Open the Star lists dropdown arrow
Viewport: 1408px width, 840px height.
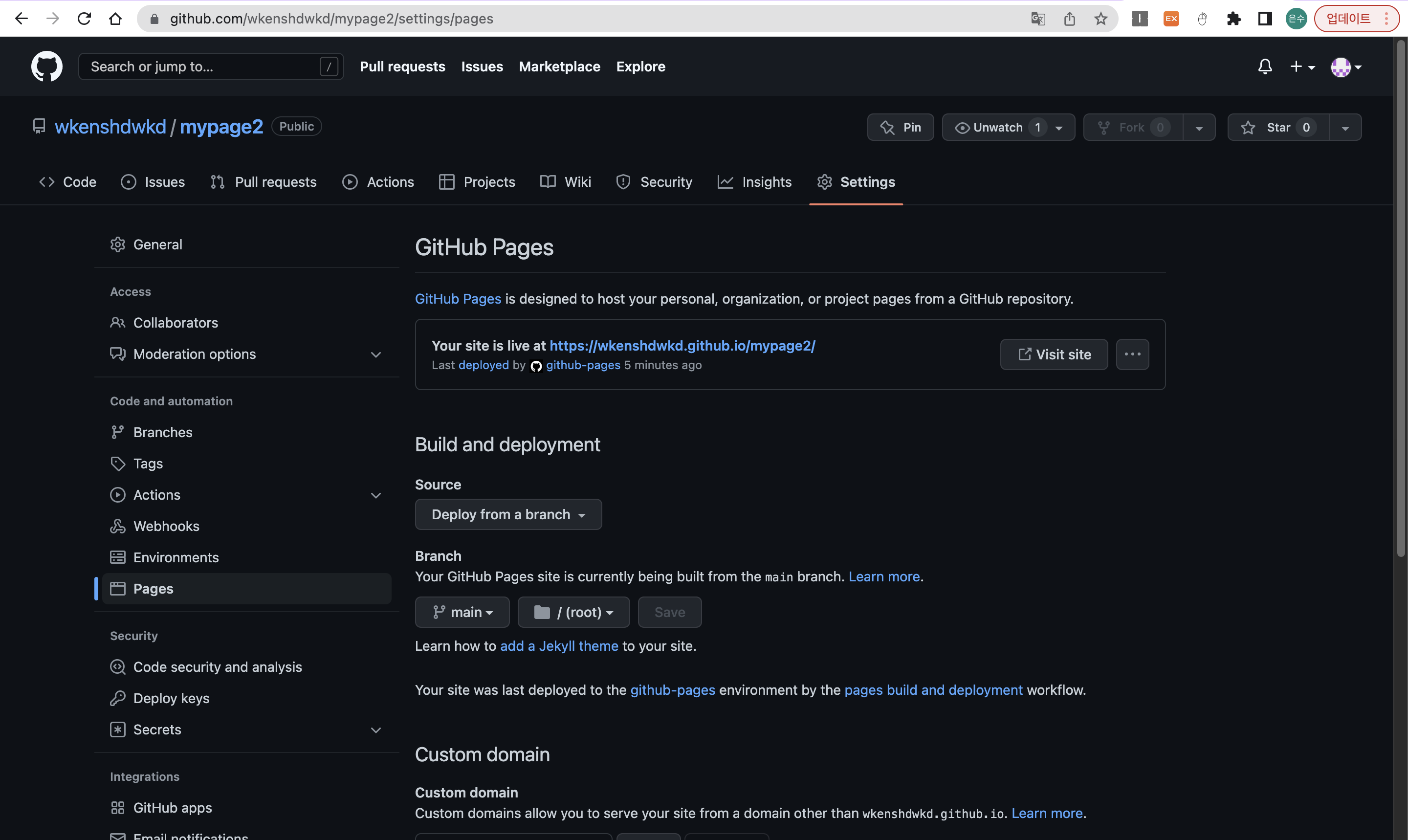coord(1345,127)
